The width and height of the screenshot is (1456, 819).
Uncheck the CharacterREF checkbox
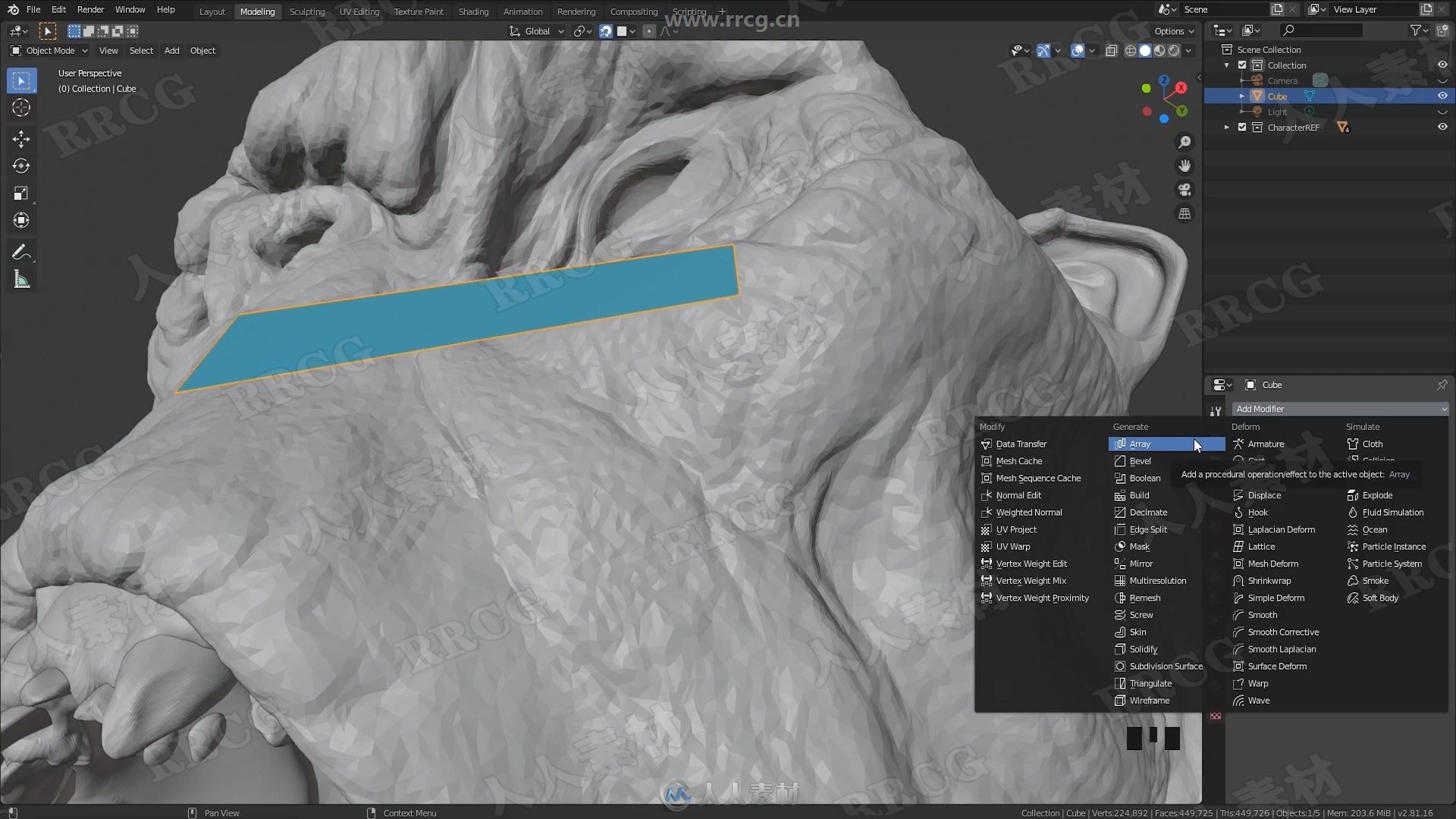pyautogui.click(x=1242, y=127)
